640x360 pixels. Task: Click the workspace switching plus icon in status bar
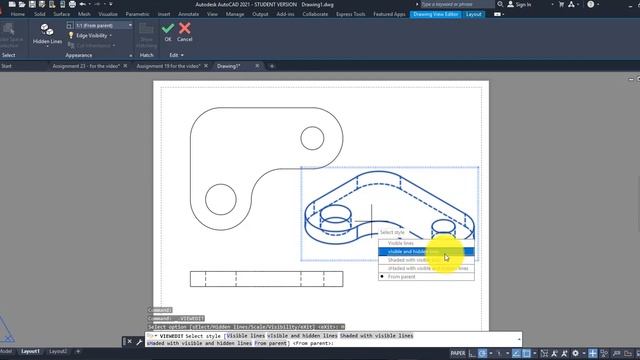click(x=593, y=353)
